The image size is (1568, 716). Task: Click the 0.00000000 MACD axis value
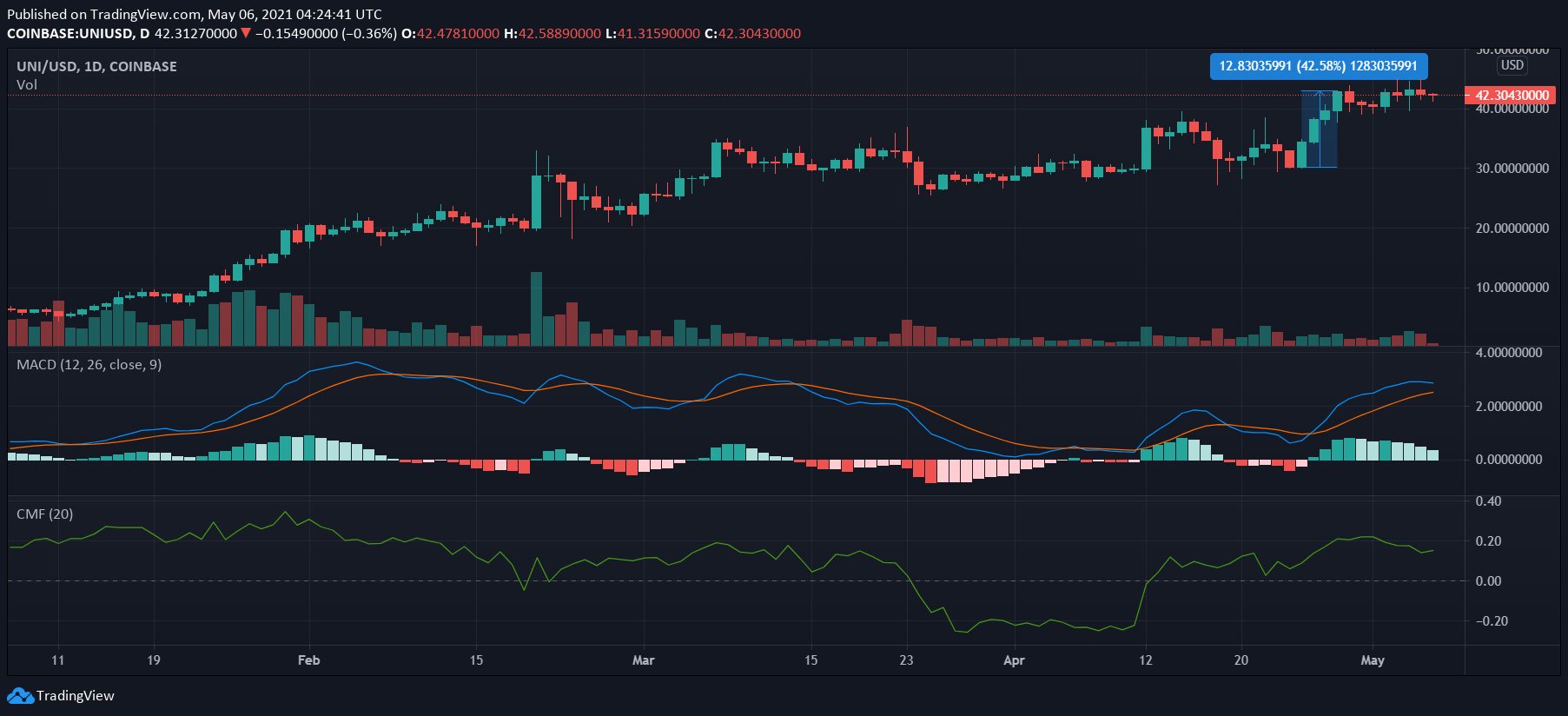click(1509, 459)
